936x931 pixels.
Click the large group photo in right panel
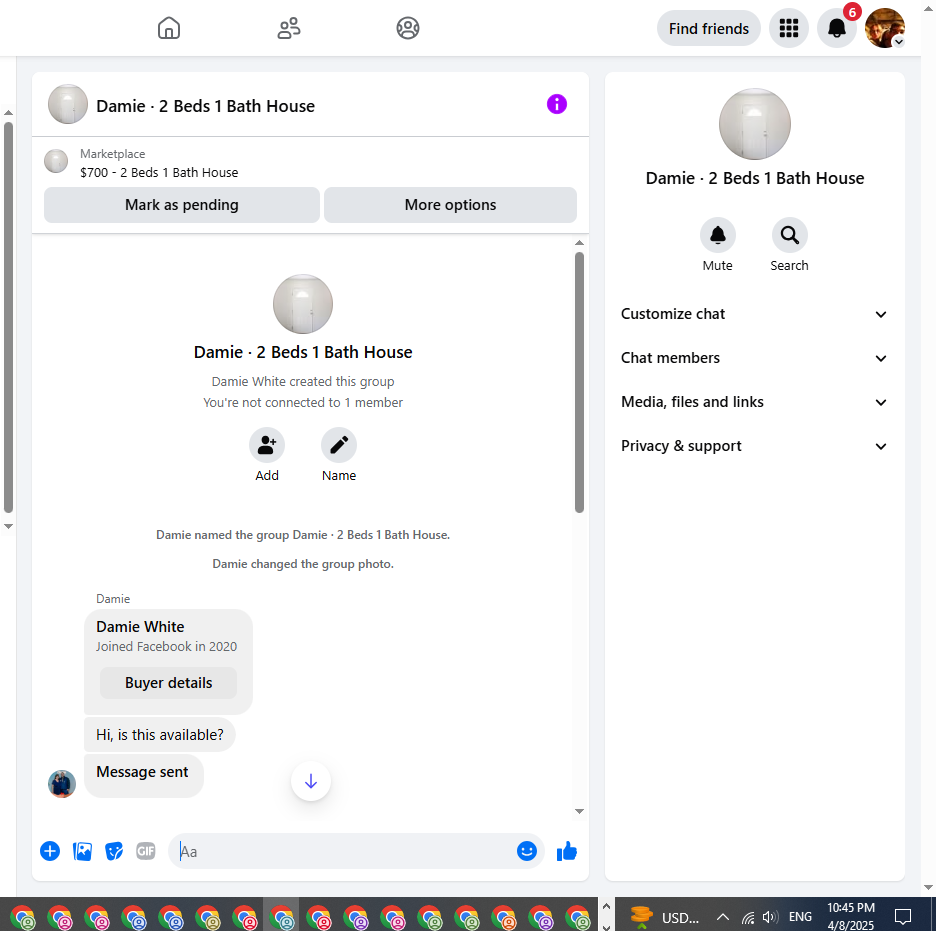point(755,124)
